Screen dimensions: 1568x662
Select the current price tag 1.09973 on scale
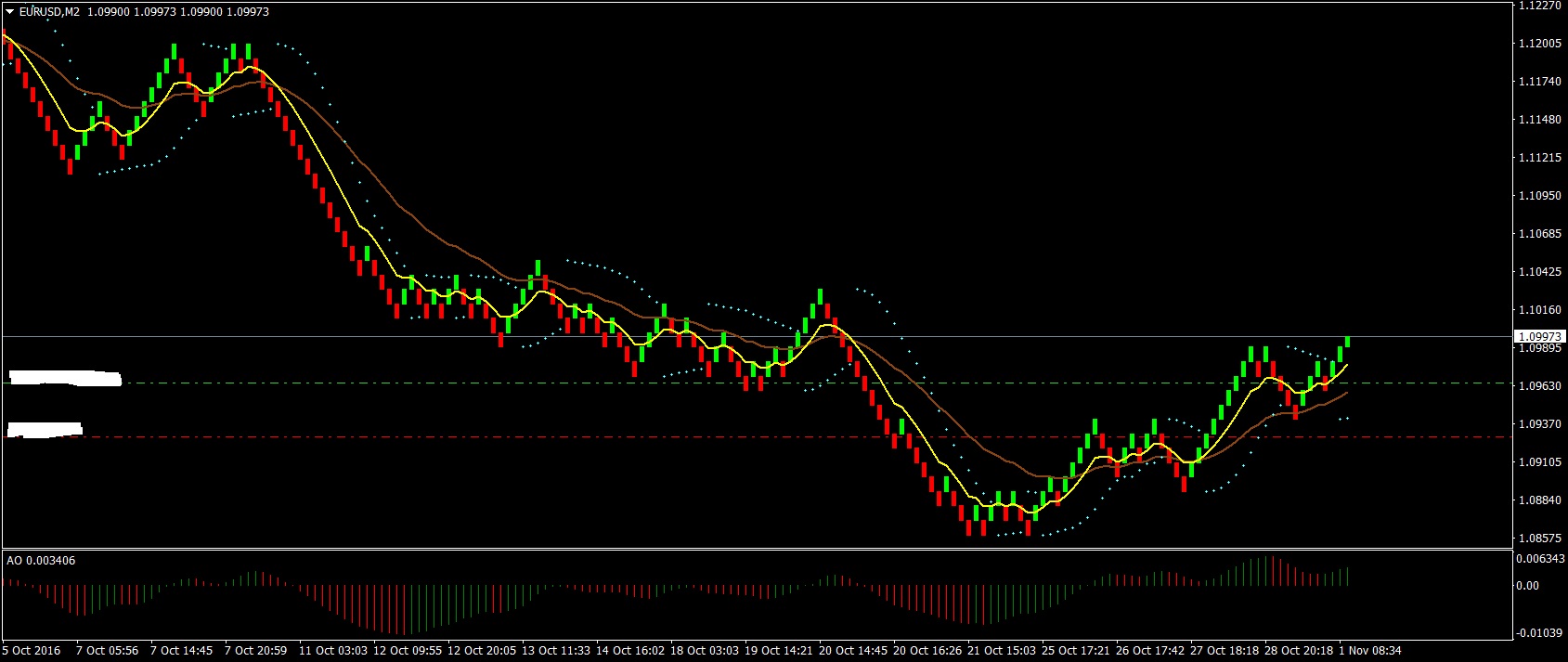tap(1540, 336)
